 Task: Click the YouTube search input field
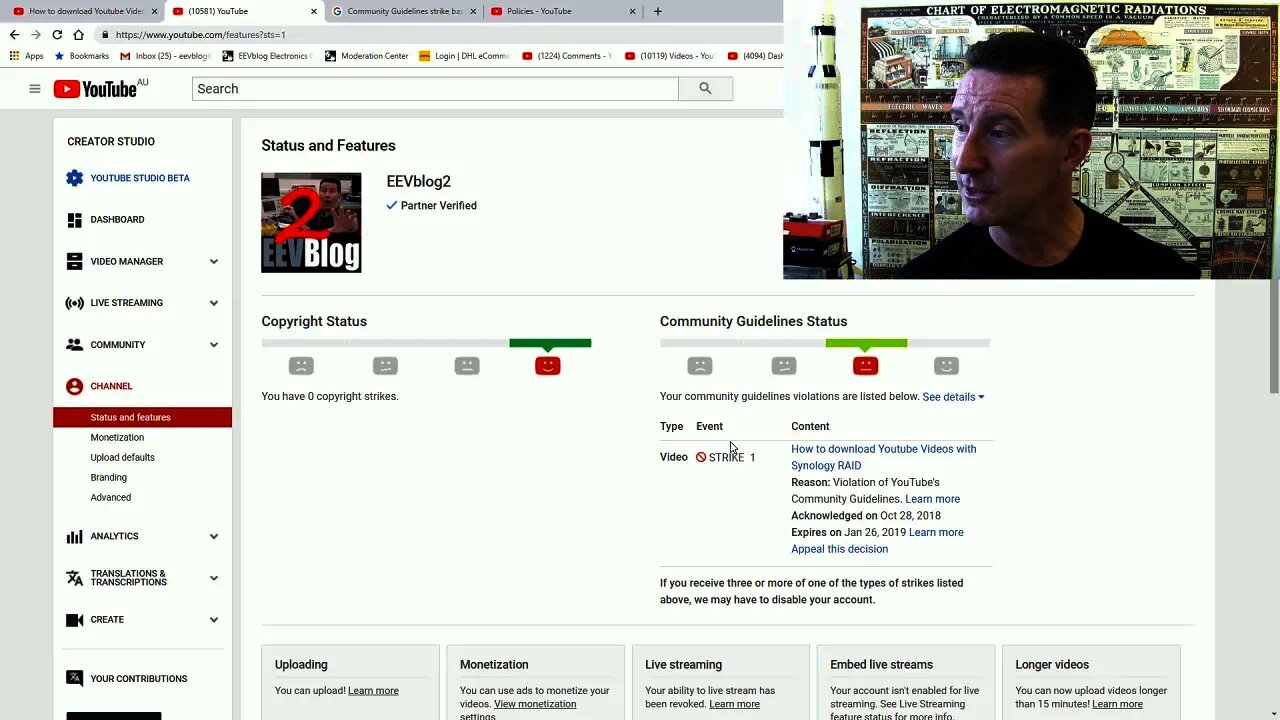435,89
